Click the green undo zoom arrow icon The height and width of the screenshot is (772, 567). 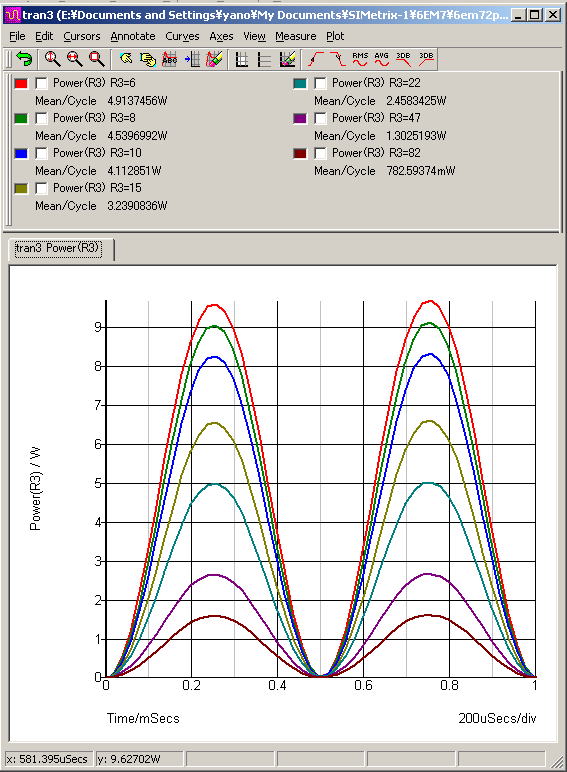pyautogui.click(x=24, y=59)
